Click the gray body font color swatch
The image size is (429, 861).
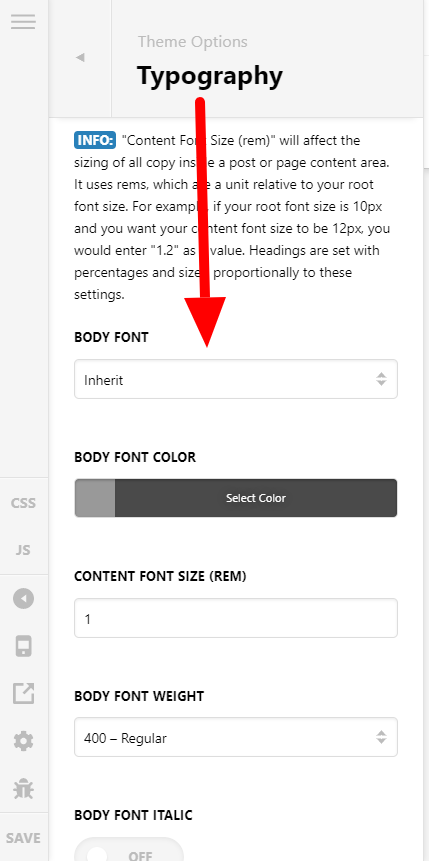(x=95, y=498)
